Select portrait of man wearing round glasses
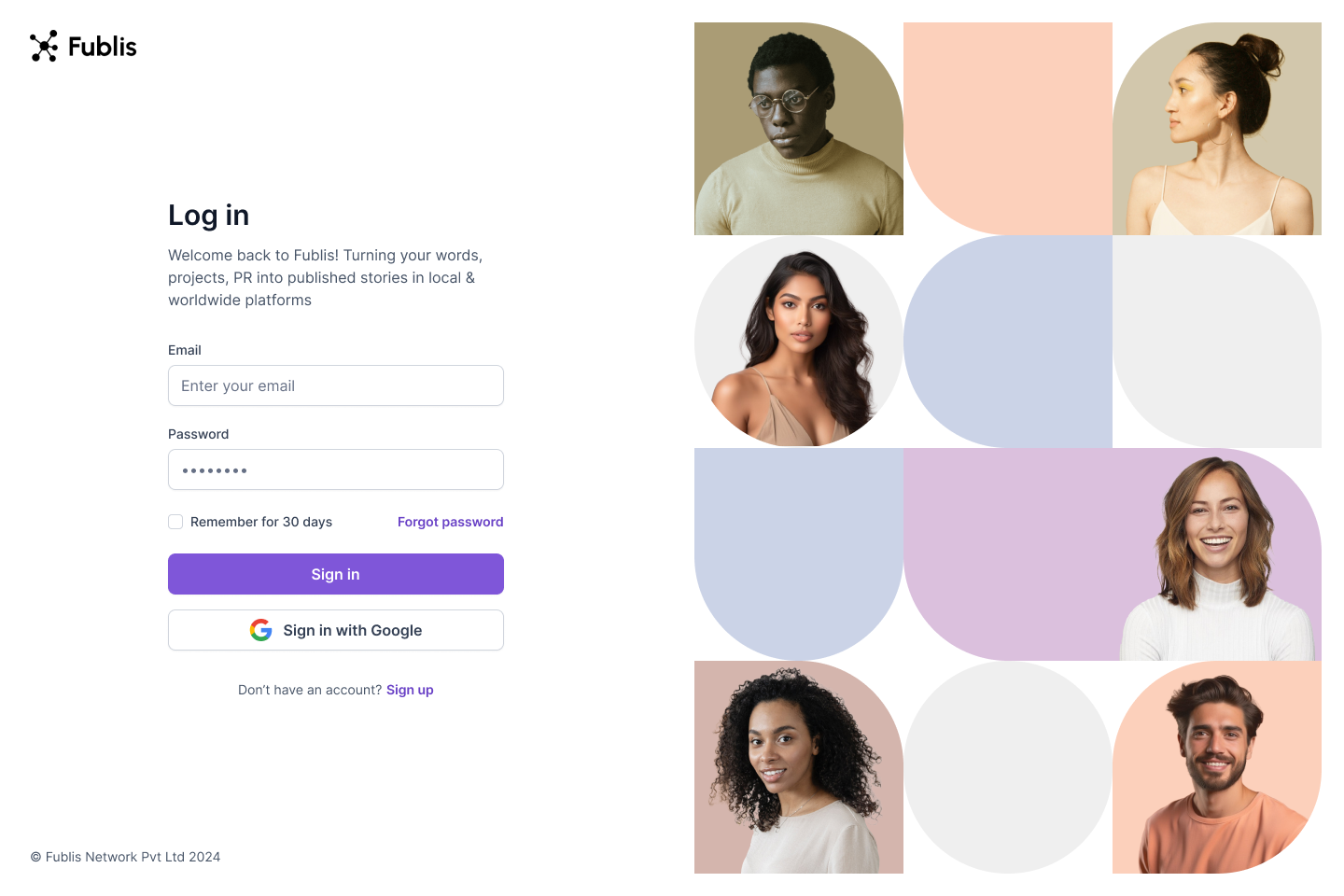The image size is (1344, 896). 798,129
